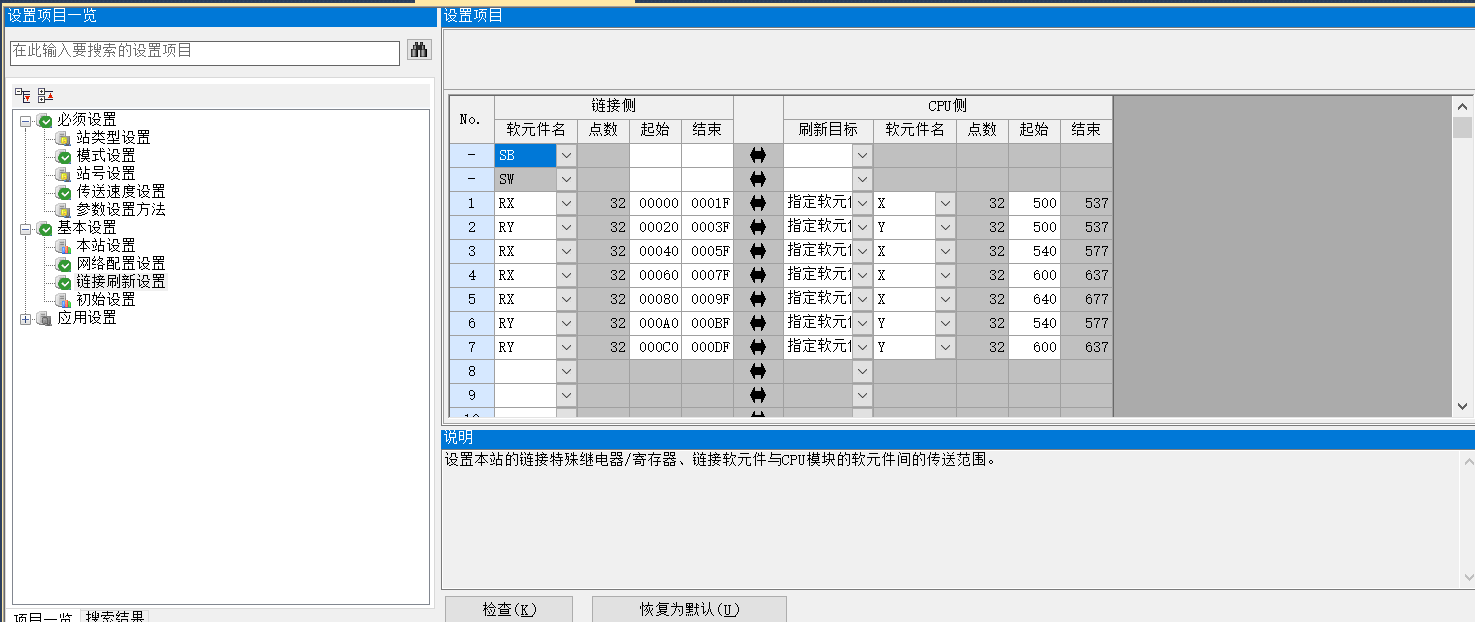The image size is (1475, 622).
Task: Collapse the 必须设置 tree node
Action: 25,120
